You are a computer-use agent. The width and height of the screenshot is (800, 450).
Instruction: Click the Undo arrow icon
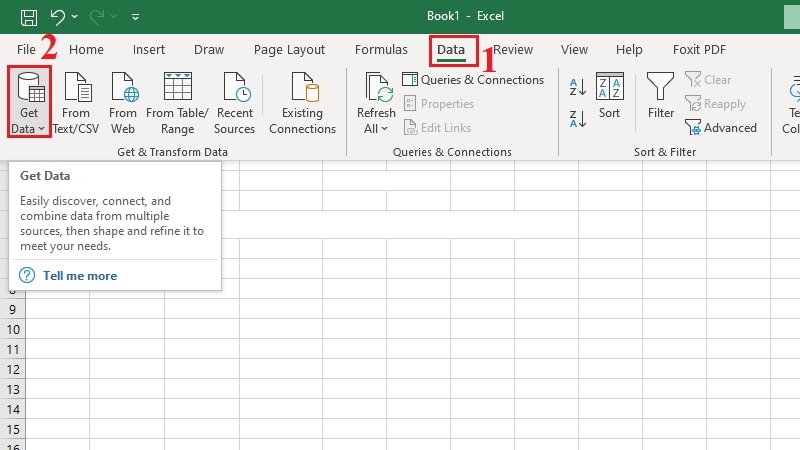(57, 17)
